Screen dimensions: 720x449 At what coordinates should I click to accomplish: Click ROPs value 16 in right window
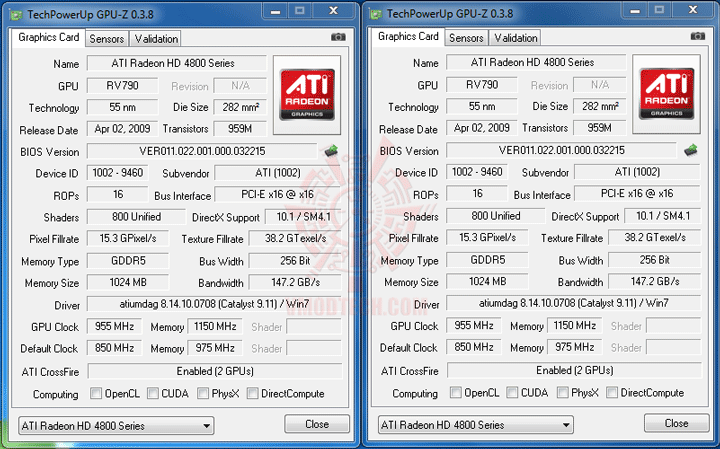(x=477, y=193)
